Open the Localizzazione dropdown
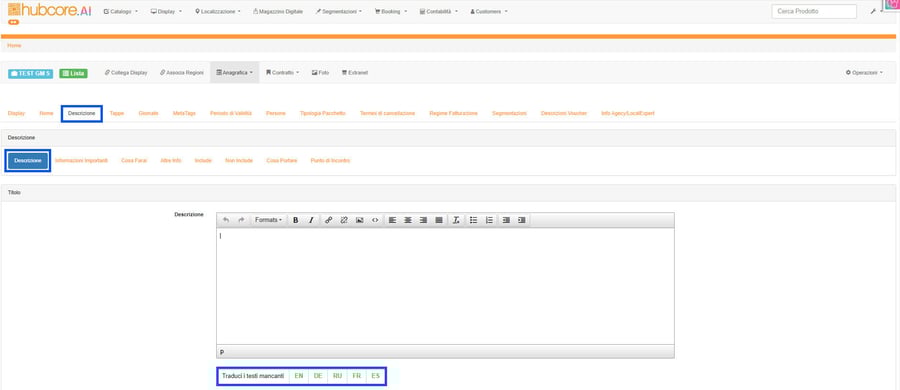The image size is (900, 390). point(218,11)
